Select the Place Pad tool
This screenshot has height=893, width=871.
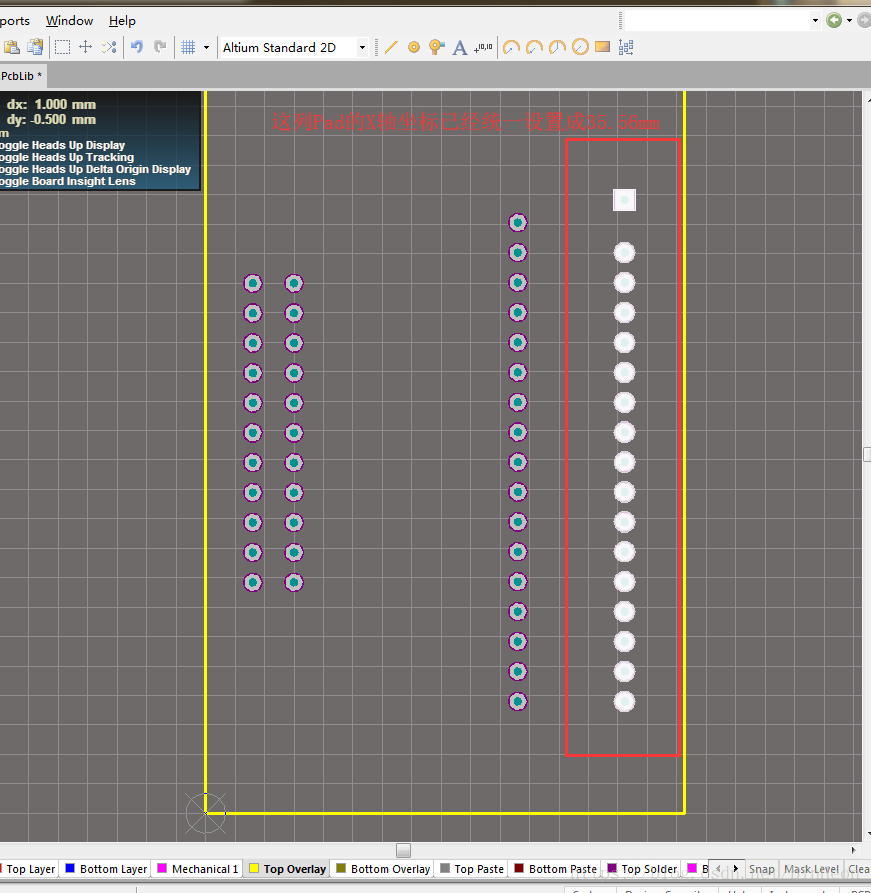click(414, 47)
